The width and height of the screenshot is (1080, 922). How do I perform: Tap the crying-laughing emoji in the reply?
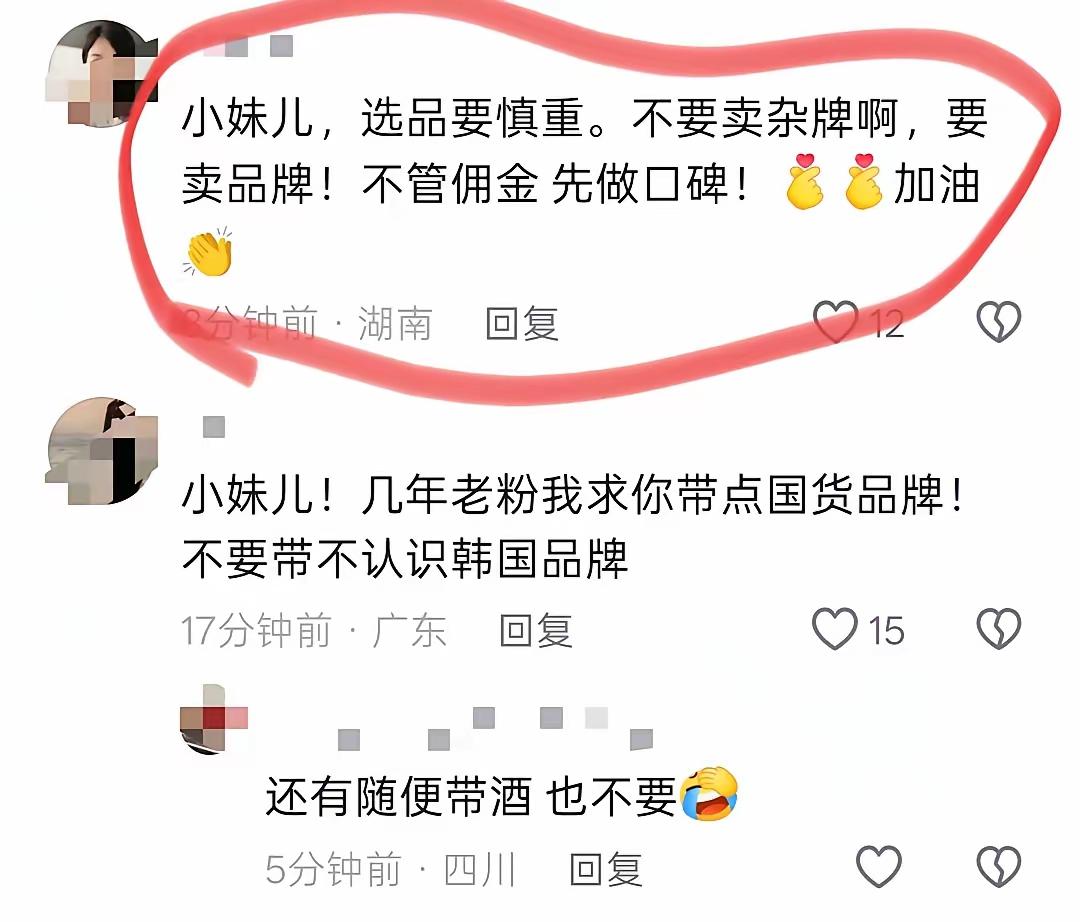(x=709, y=793)
